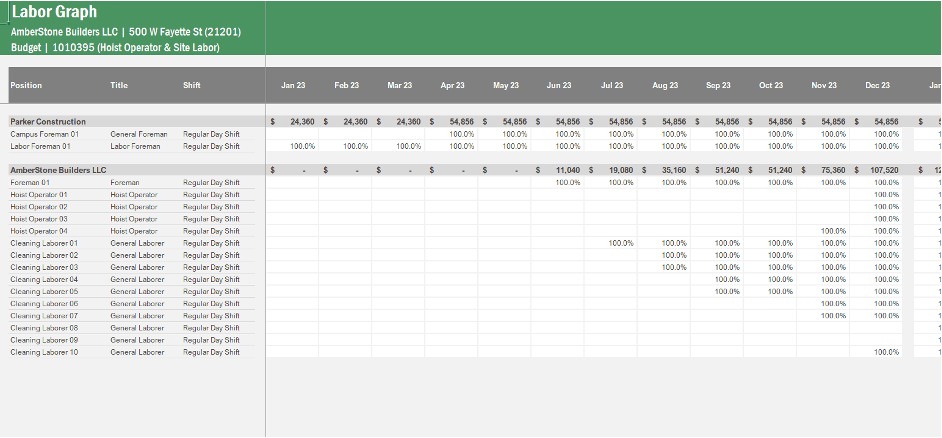
Task: Click AmberStone's Jul 23 total 19,080
Action: pos(621,170)
